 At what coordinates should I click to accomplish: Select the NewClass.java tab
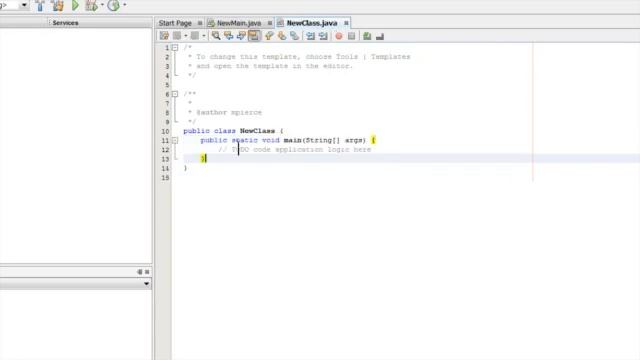click(x=312, y=23)
